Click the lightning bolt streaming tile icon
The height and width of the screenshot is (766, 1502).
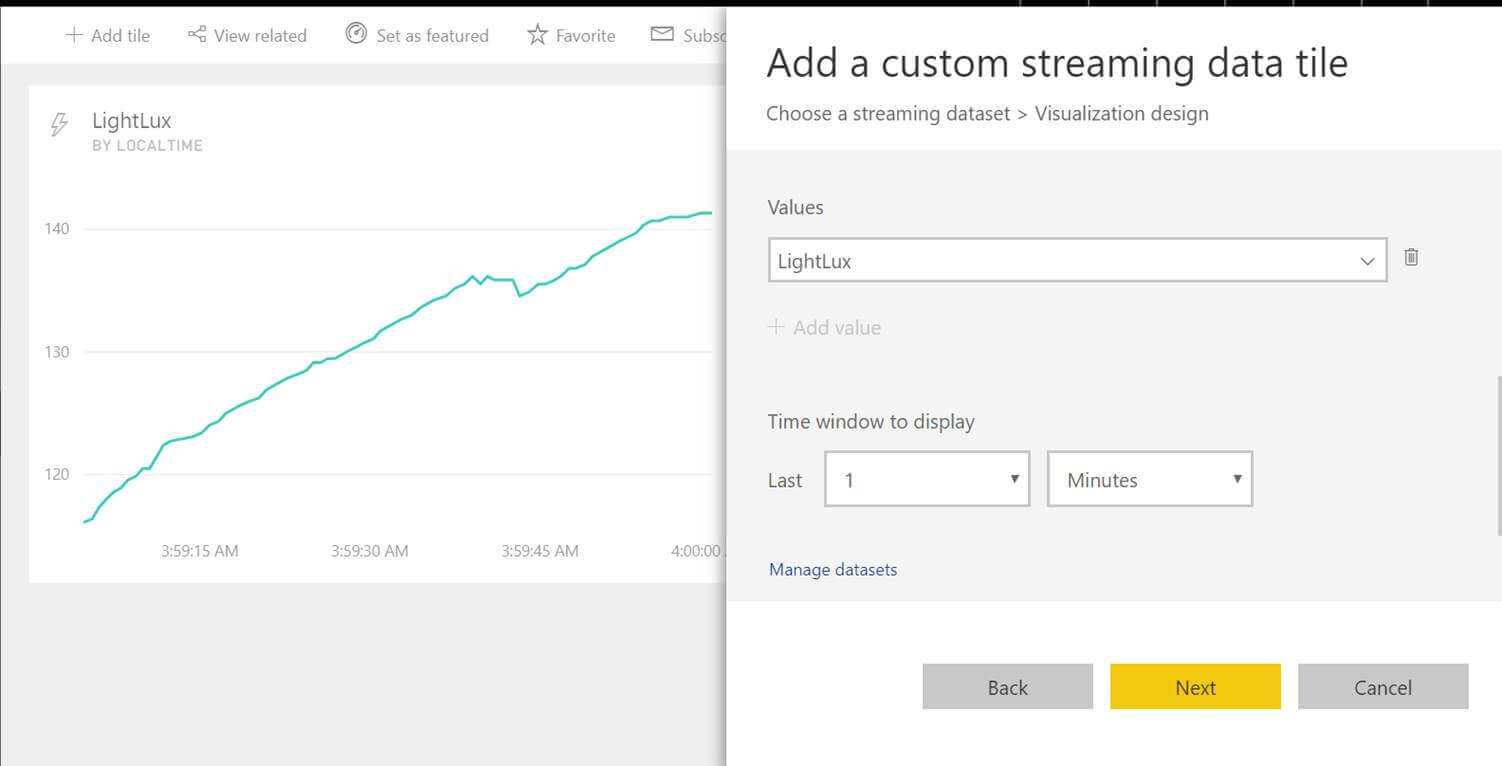pos(59,125)
